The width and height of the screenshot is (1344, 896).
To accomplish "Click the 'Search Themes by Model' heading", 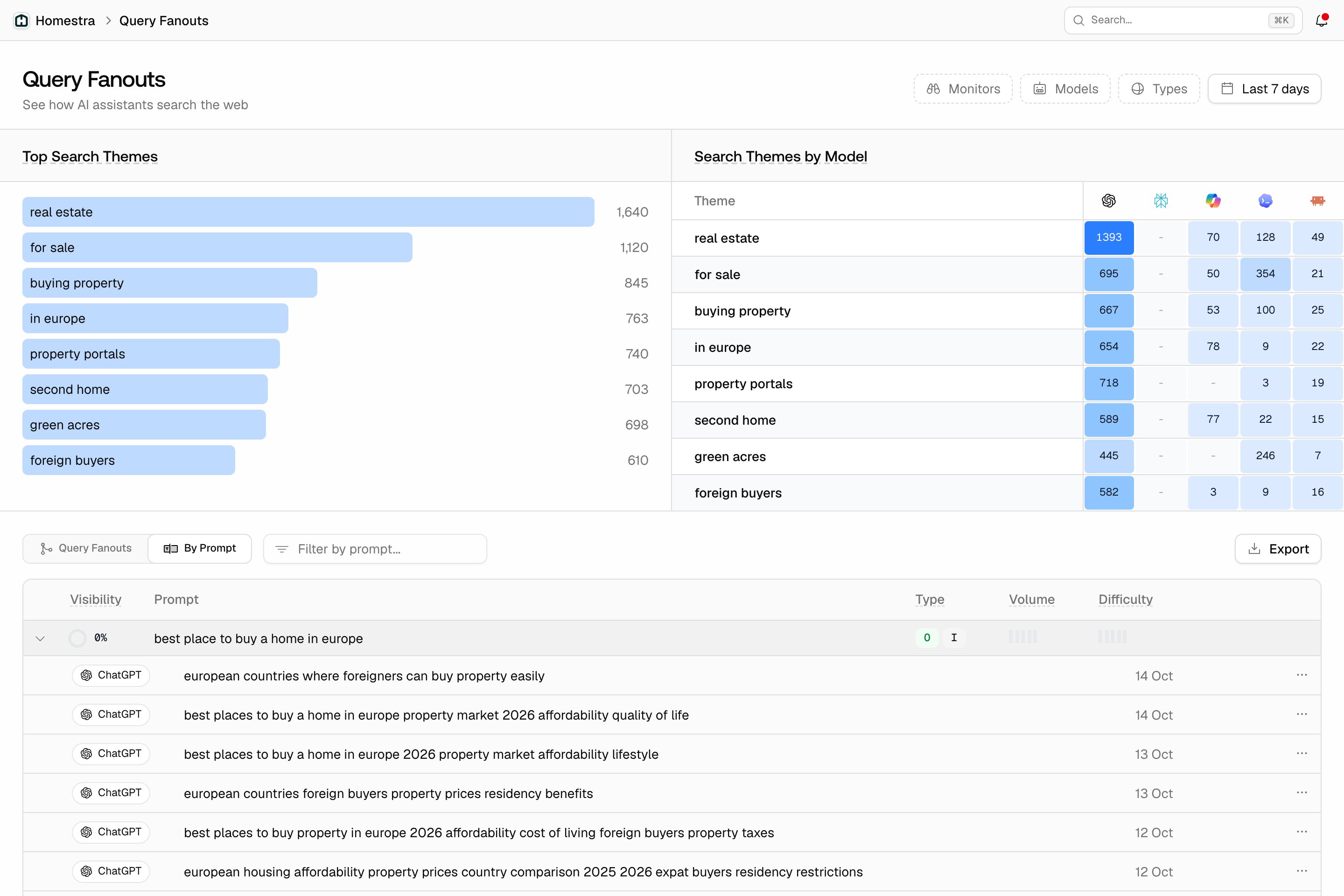I will click(781, 157).
